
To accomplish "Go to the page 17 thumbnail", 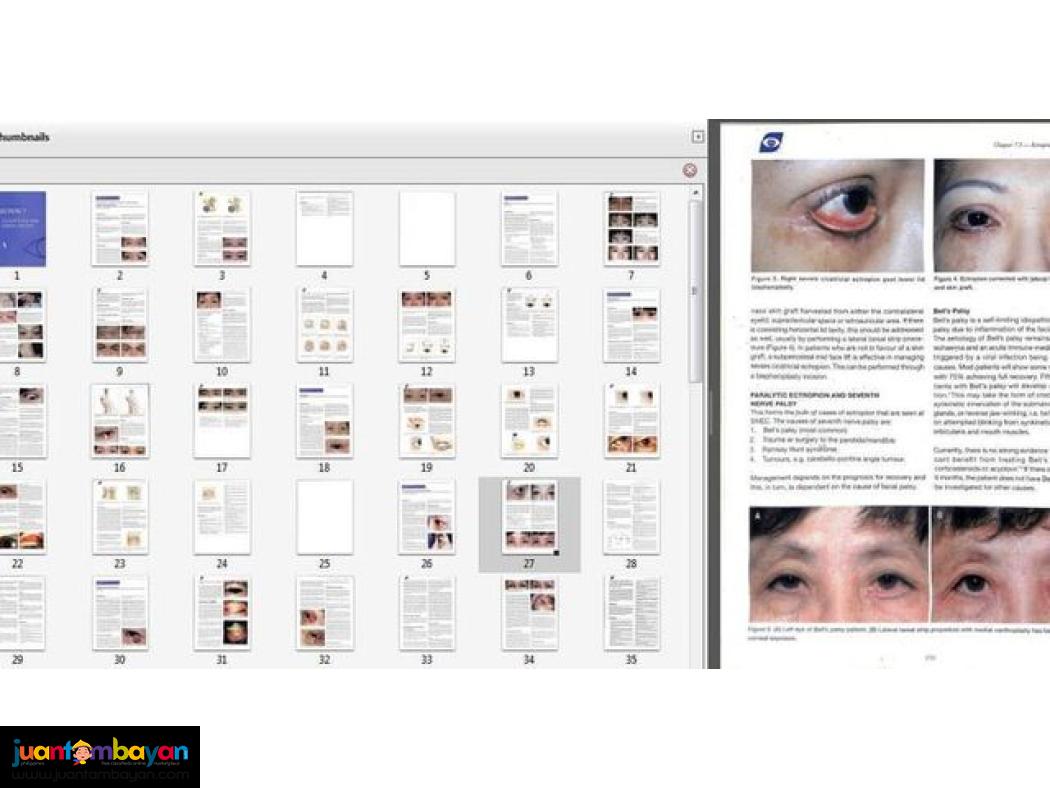I will tap(222, 421).
